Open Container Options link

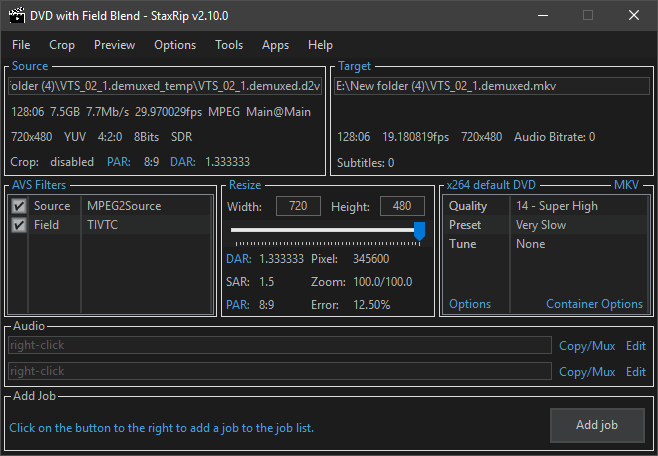594,304
